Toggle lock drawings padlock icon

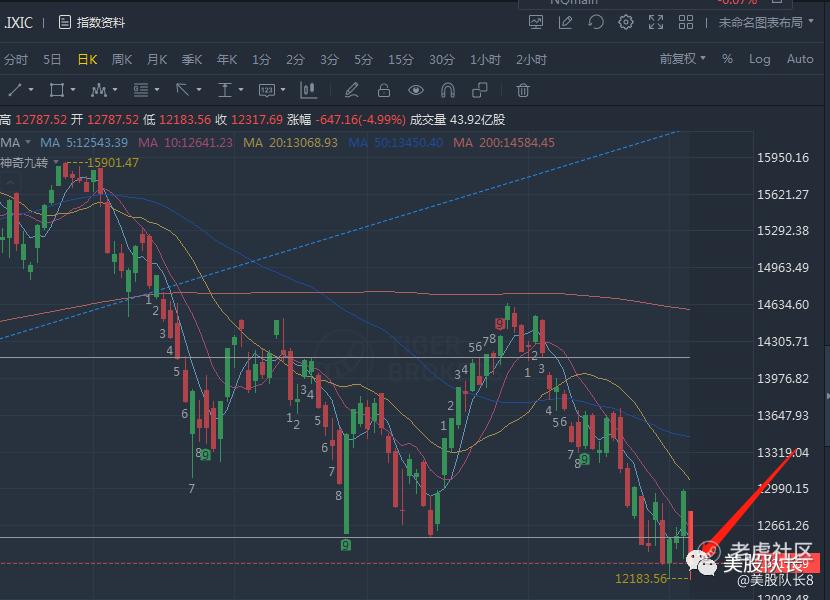coord(384,90)
